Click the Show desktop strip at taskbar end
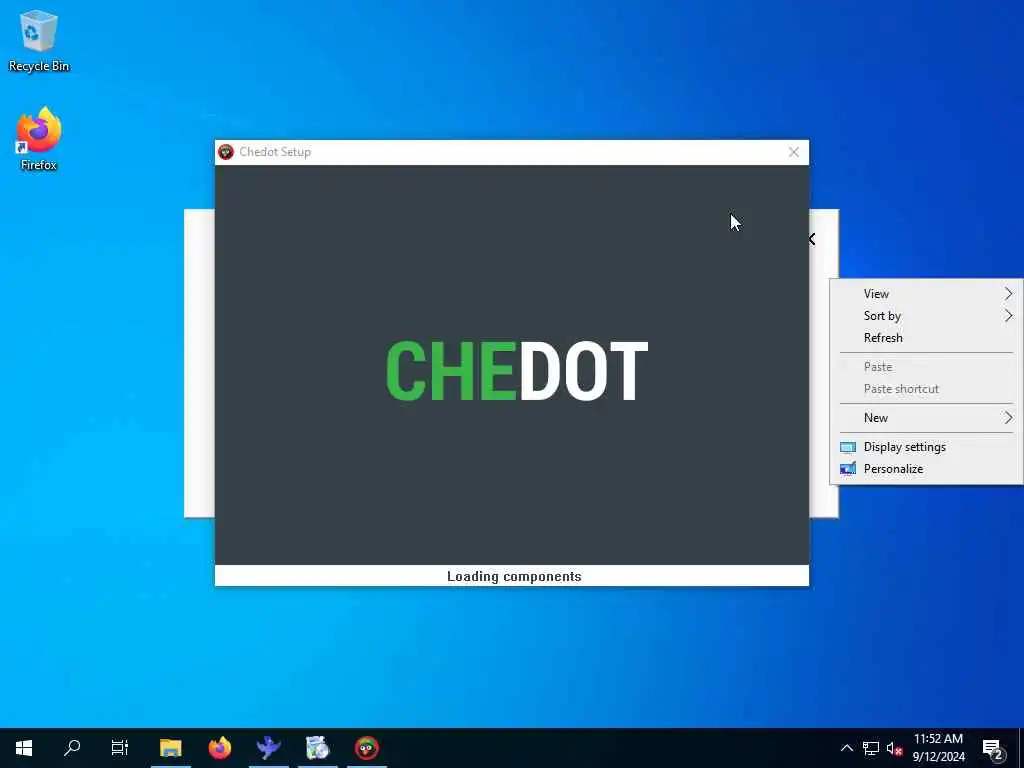 pyautogui.click(x=1021, y=748)
